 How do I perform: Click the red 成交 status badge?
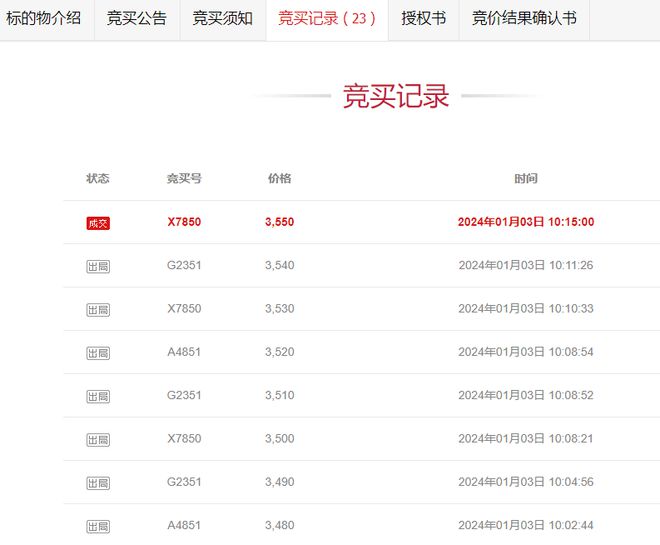pos(98,223)
